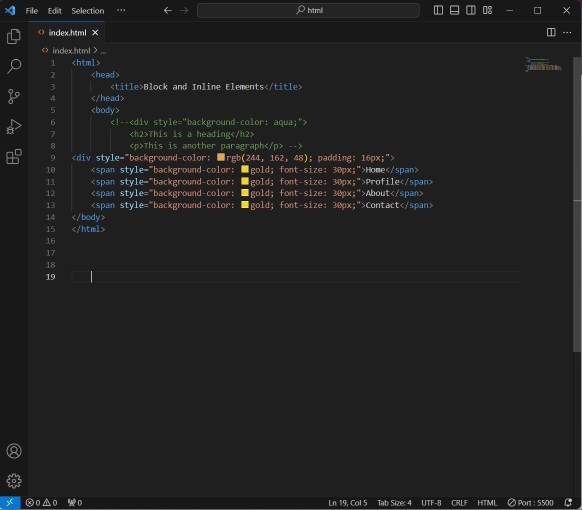
Task: Toggle the bottom panel layout button
Action: coord(454,10)
